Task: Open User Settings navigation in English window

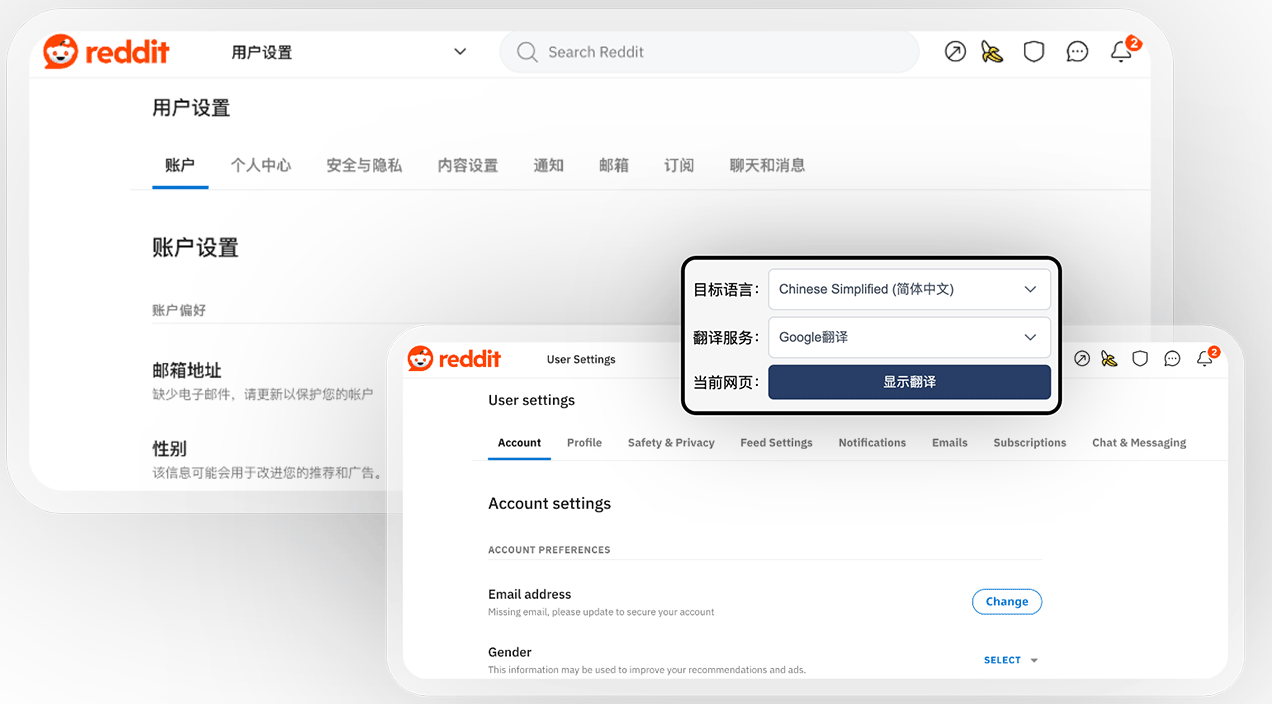Action: tap(581, 359)
